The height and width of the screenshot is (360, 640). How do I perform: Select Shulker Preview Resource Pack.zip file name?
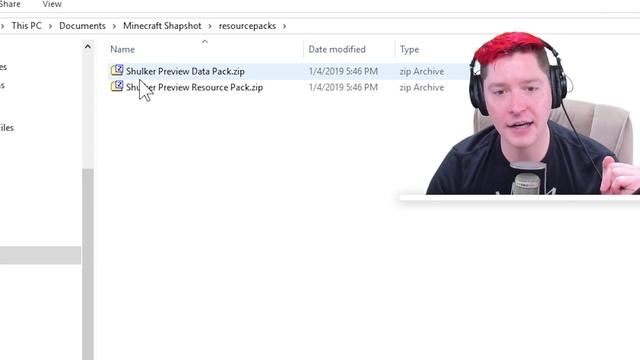click(x=194, y=87)
